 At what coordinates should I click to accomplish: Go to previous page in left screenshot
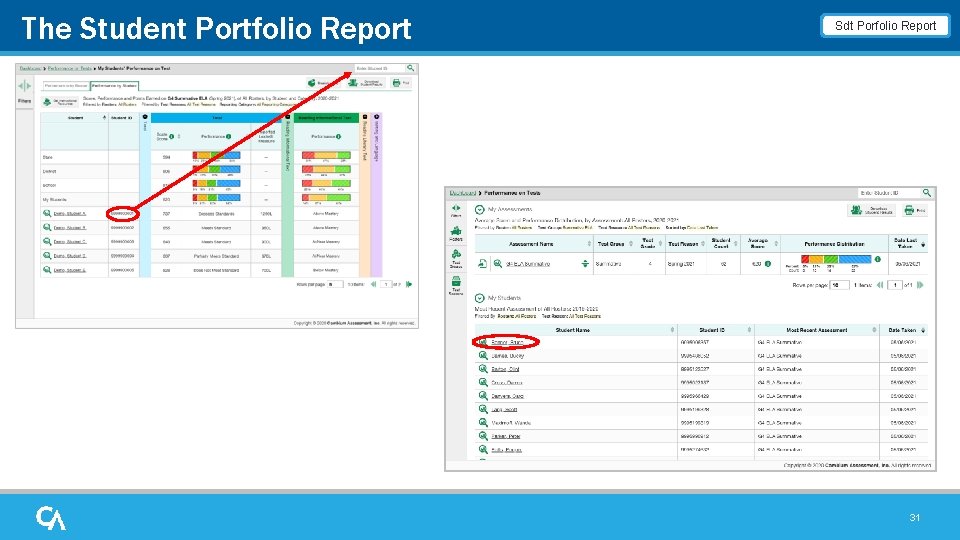click(x=373, y=285)
